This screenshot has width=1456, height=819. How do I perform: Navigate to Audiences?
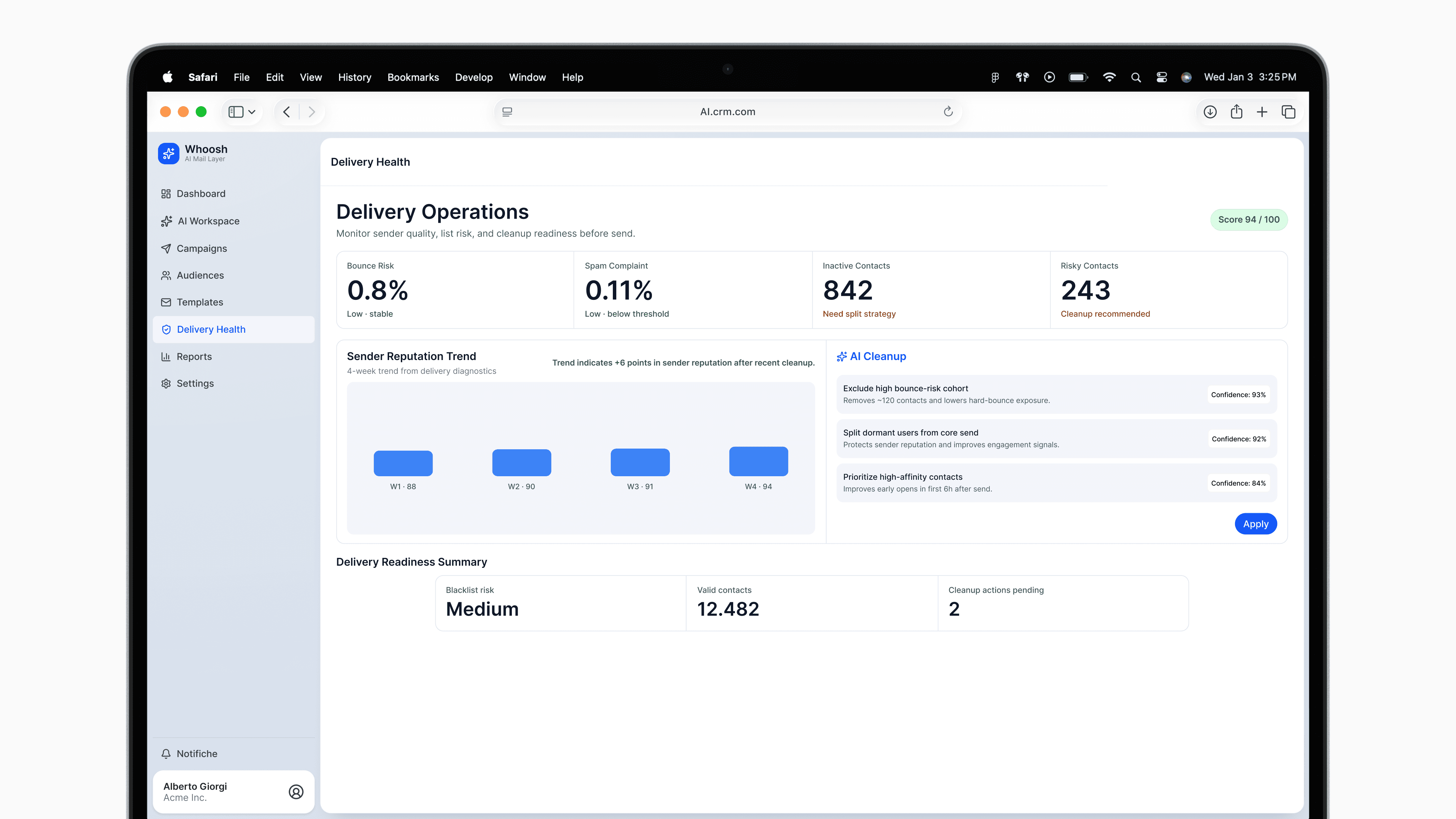coord(233,275)
